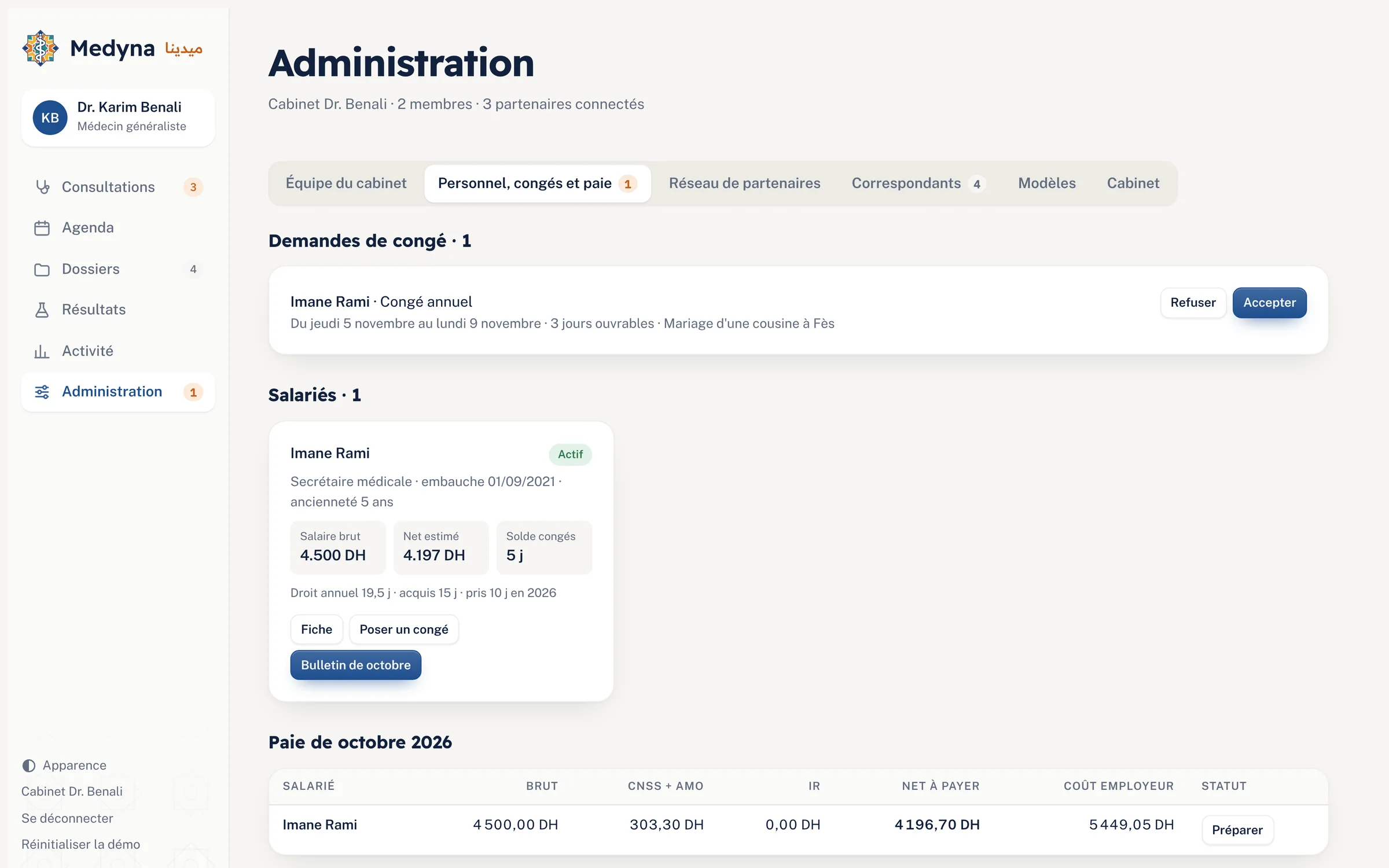Click the Dossiers badge showing 4

point(193,269)
